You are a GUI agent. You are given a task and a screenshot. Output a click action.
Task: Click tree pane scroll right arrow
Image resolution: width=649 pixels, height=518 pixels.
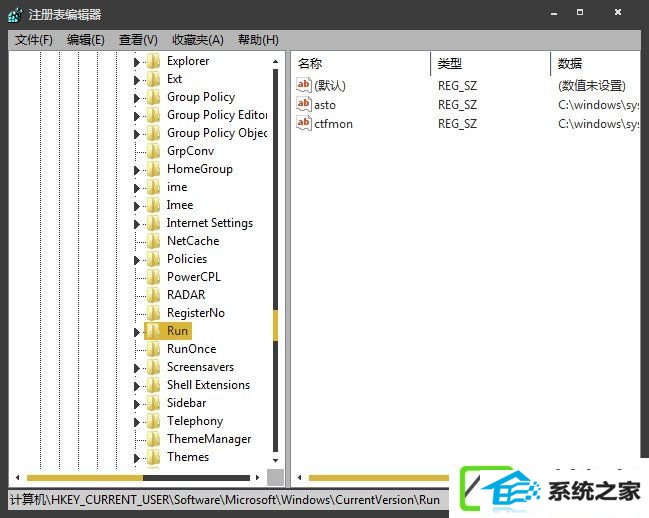pos(257,477)
